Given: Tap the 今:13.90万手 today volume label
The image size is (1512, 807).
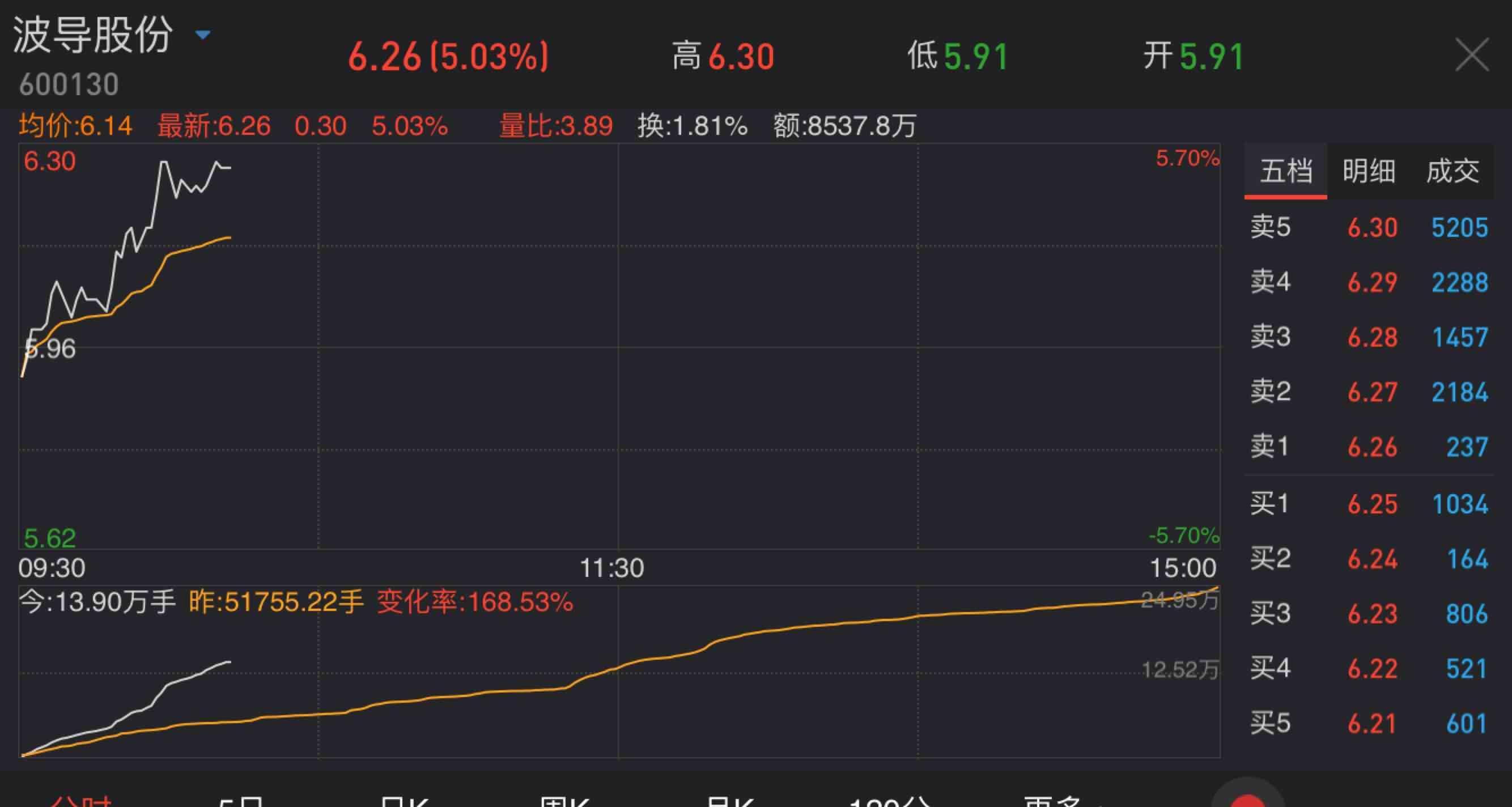Looking at the screenshot, I should [x=97, y=602].
